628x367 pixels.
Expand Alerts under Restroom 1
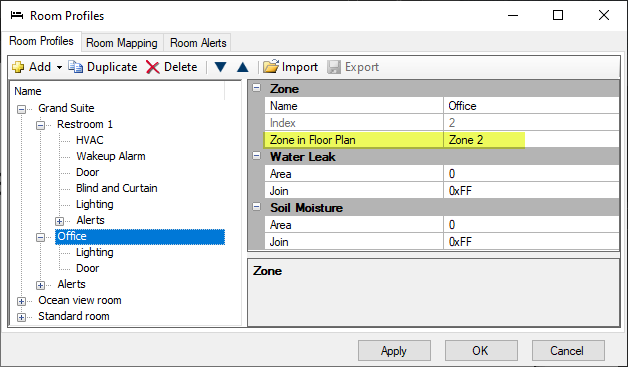(x=59, y=221)
